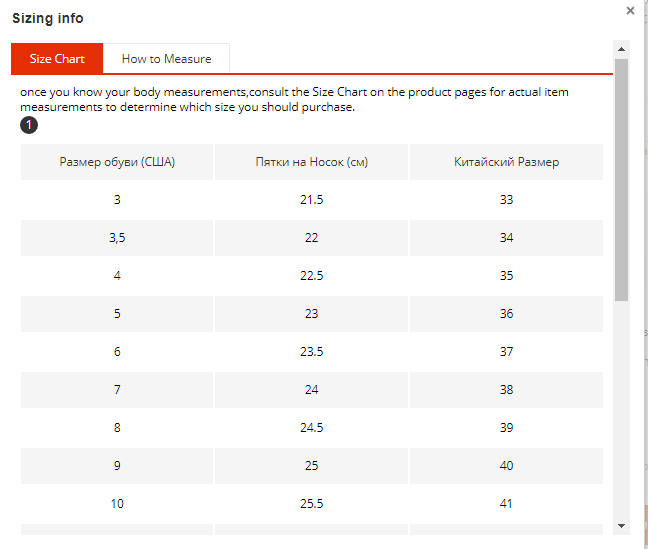Viewport: 648px width, 549px height.
Task: Click the vertical scrollbar thumb
Action: (x=621, y=180)
